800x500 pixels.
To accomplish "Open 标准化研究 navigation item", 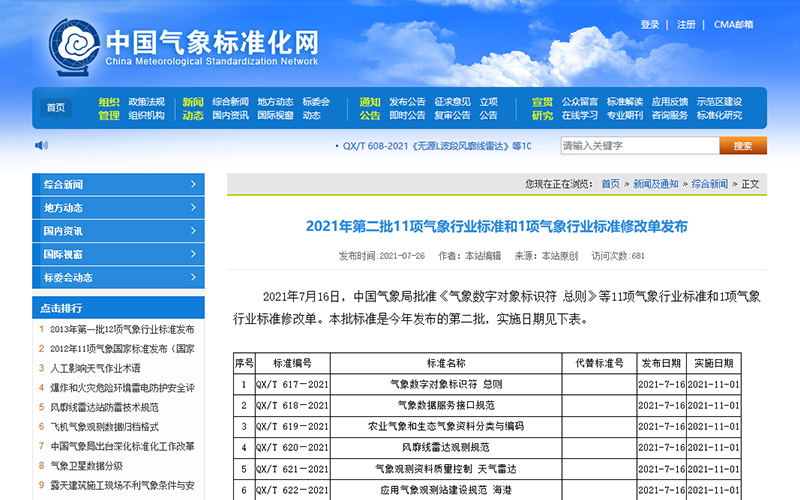I will point(719,115).
